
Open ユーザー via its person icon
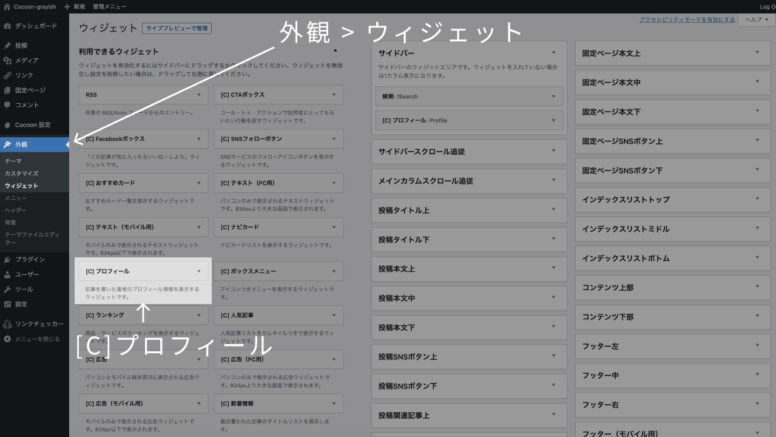point(8,274)
